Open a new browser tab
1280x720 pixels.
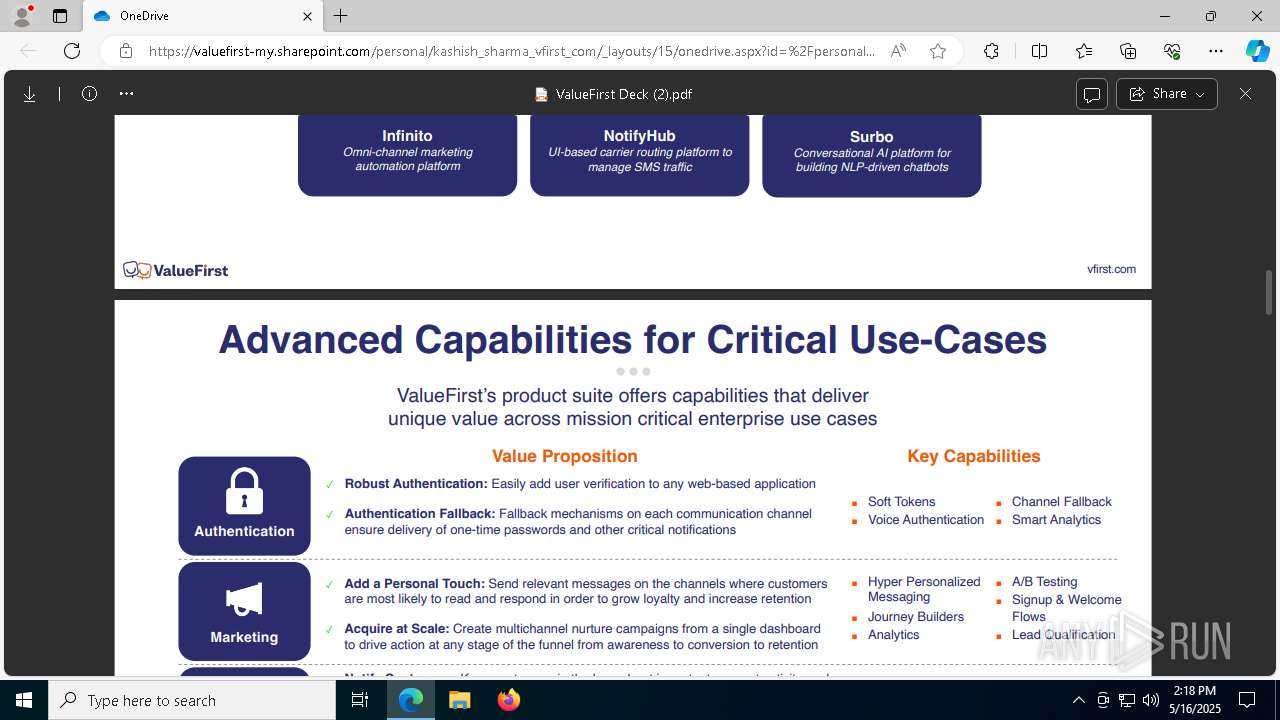click(341, 16)
